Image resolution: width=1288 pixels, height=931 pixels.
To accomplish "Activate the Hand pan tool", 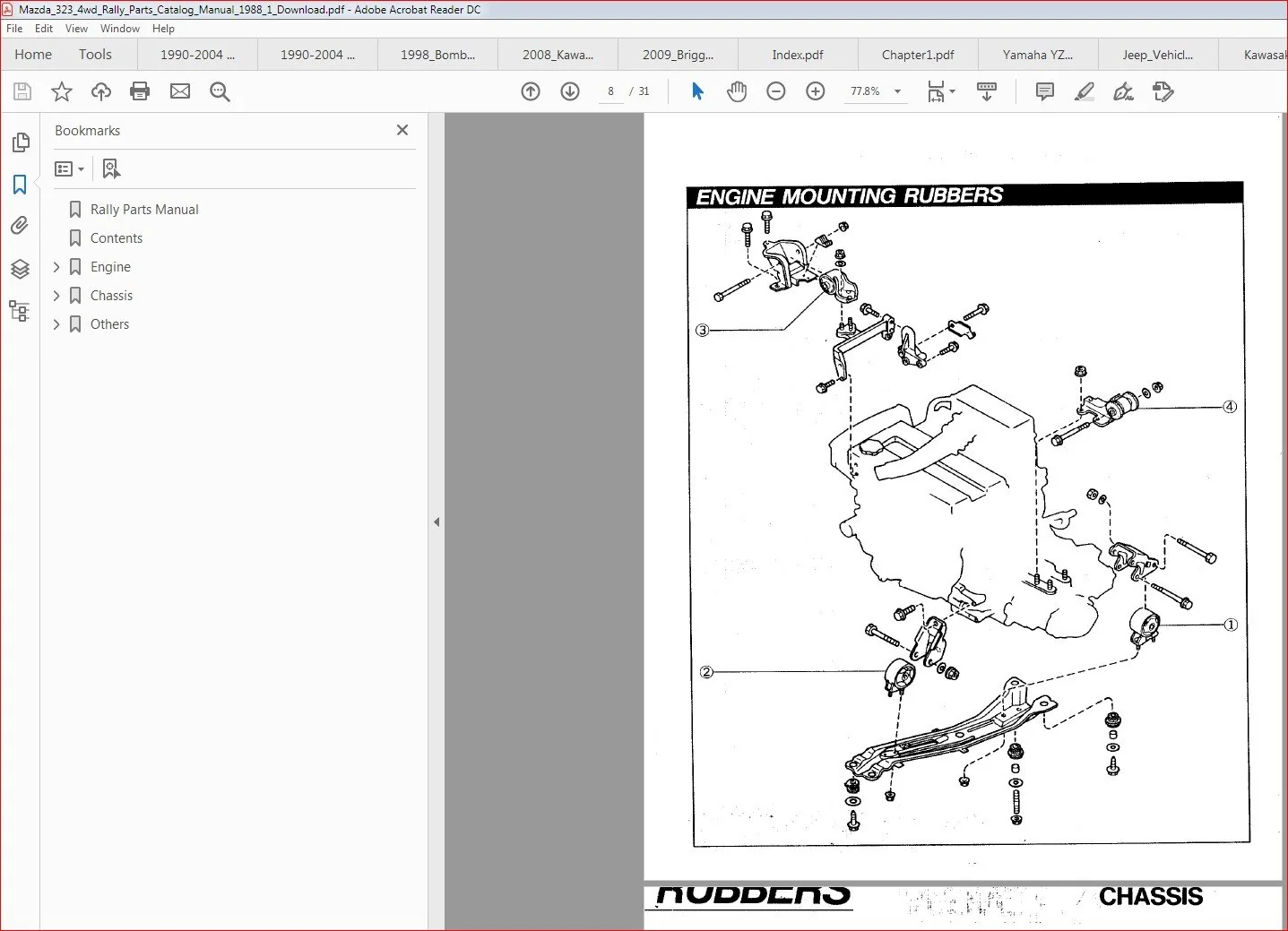I will 737,91.
